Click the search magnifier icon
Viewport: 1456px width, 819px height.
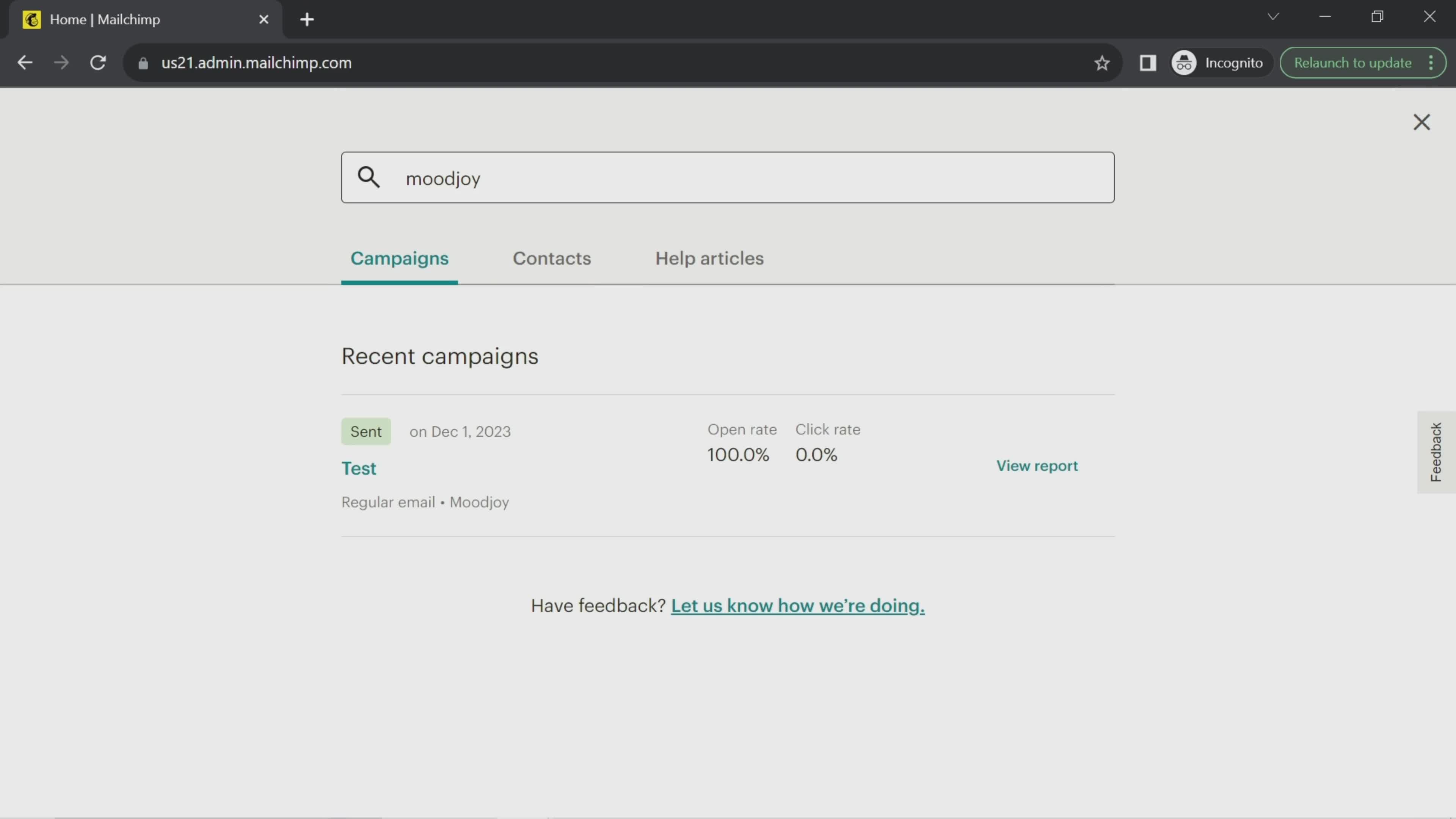coord(370,178)
